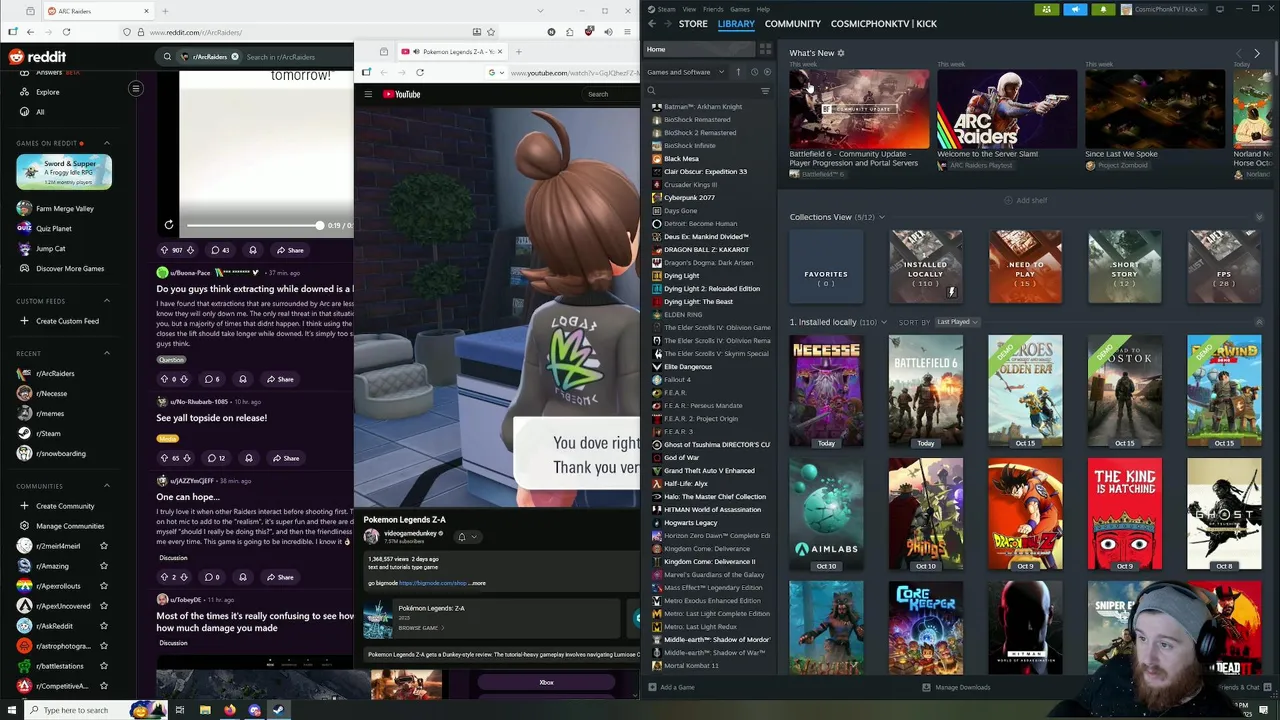The image size is (1280, 720).
Task: Toggle star for r/astrophotography community
Action: (104, 646)
